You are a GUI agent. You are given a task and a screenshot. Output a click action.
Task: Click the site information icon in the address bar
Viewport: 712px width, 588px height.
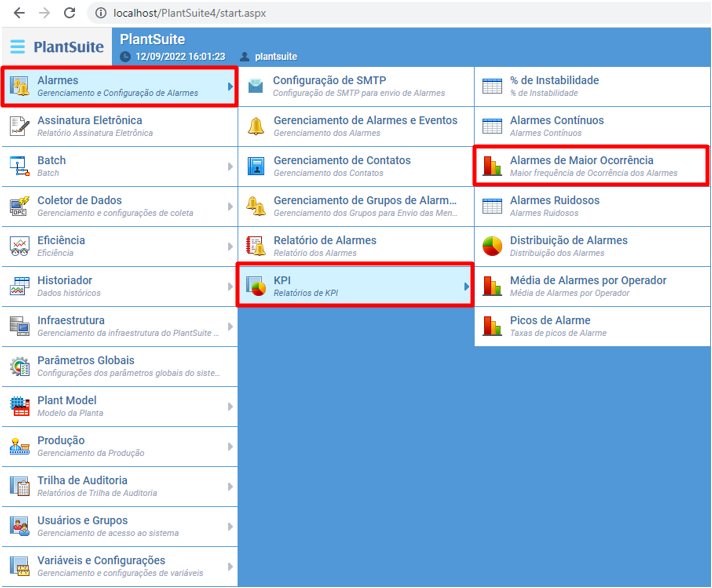click(100, 13)
